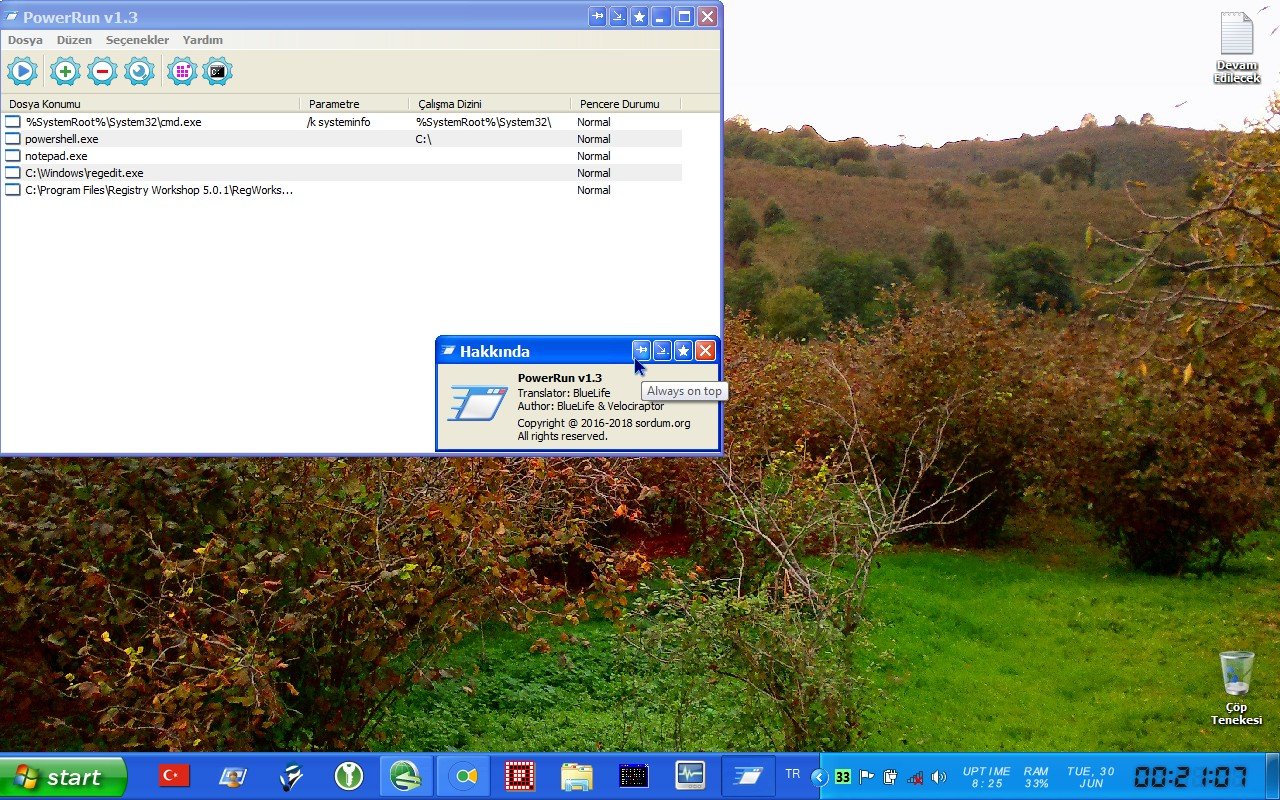Image resolution: width=1280 pixels, height=800 pixels.
Task: Select the Registry Workshop 5.0.1 entry
Action: tap(341, 190)
